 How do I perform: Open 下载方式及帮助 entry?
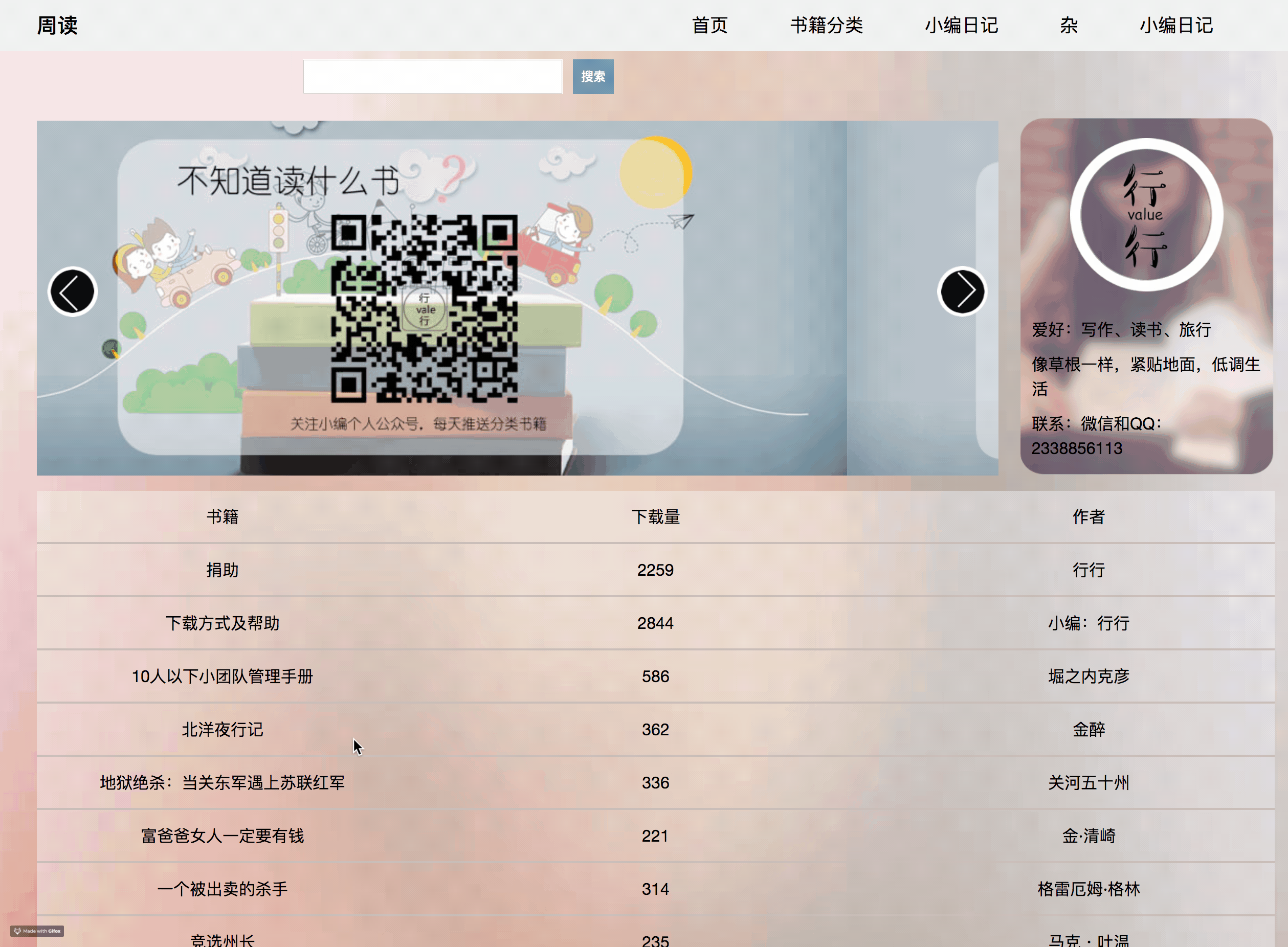[223, 623]
